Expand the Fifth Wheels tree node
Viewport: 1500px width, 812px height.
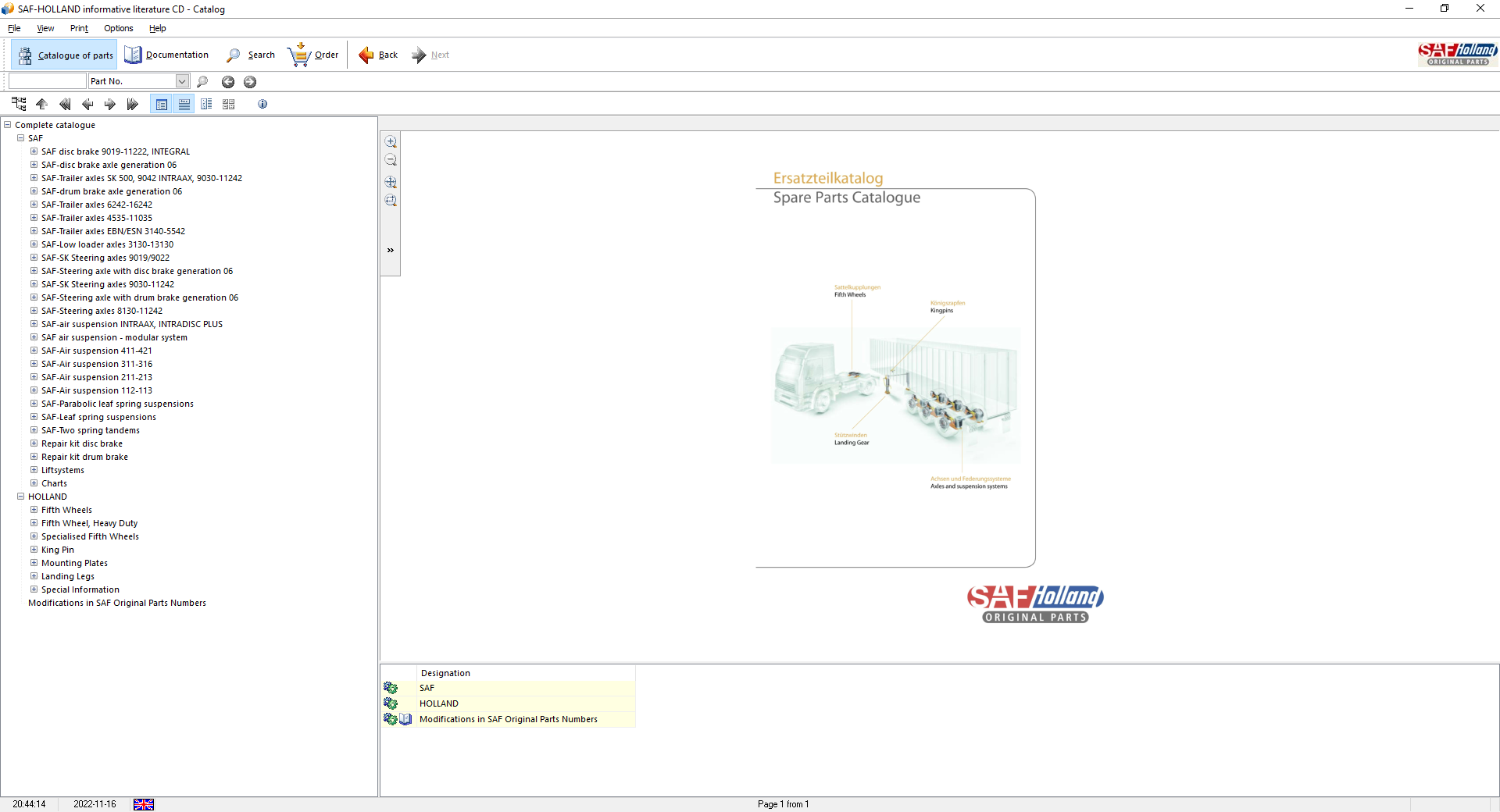click(x=34, y=510)
